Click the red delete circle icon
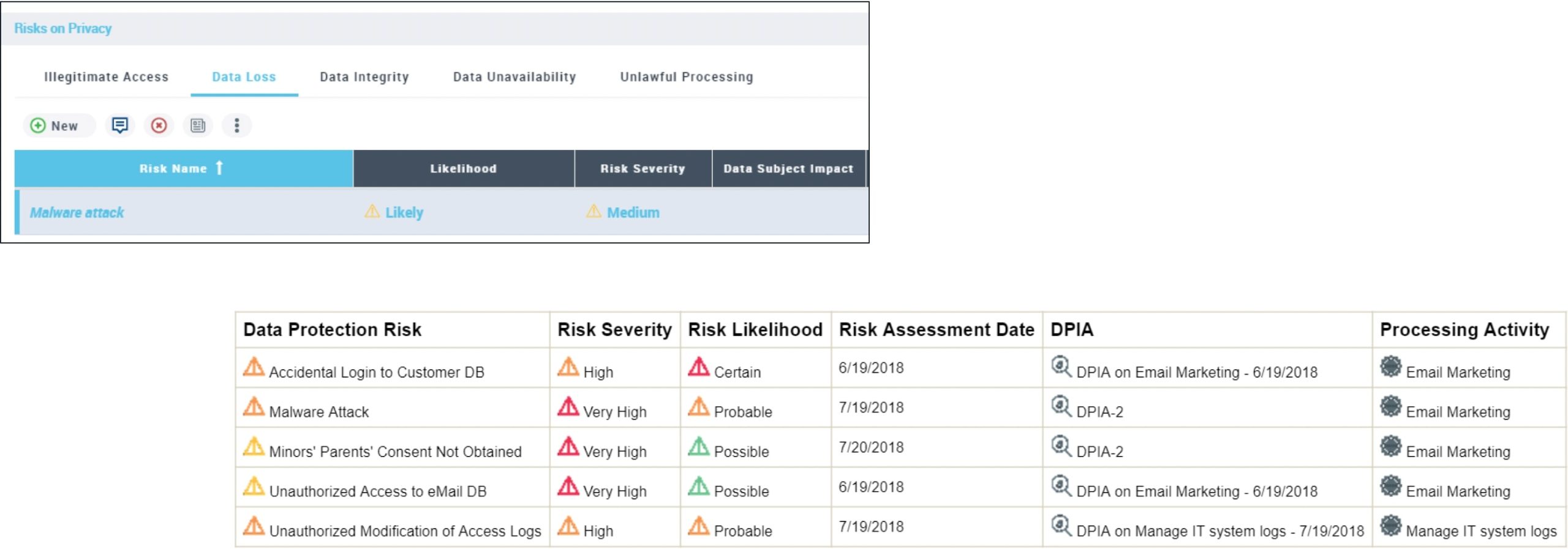 click(x=159, y=125)
